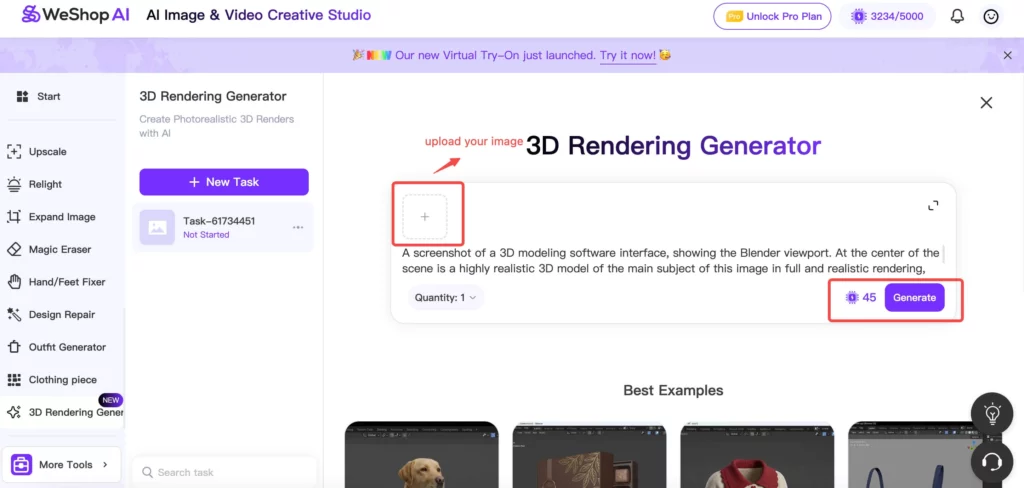Viewport: 1024px width, 488px height.
Task: Select the 3D Rendering Generator sidebar item
Action: (x=64, y=413)
